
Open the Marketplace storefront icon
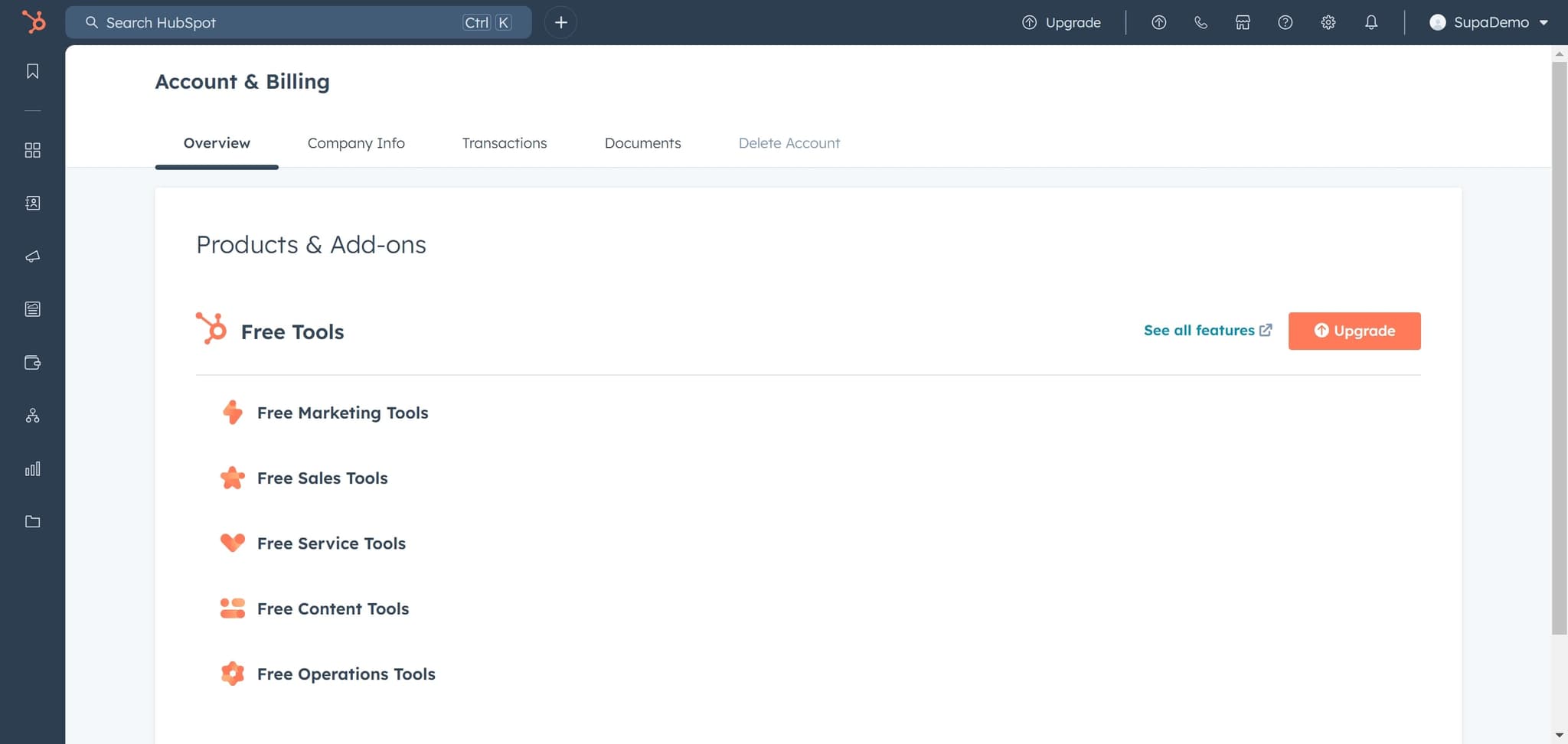click(1243, 22)
